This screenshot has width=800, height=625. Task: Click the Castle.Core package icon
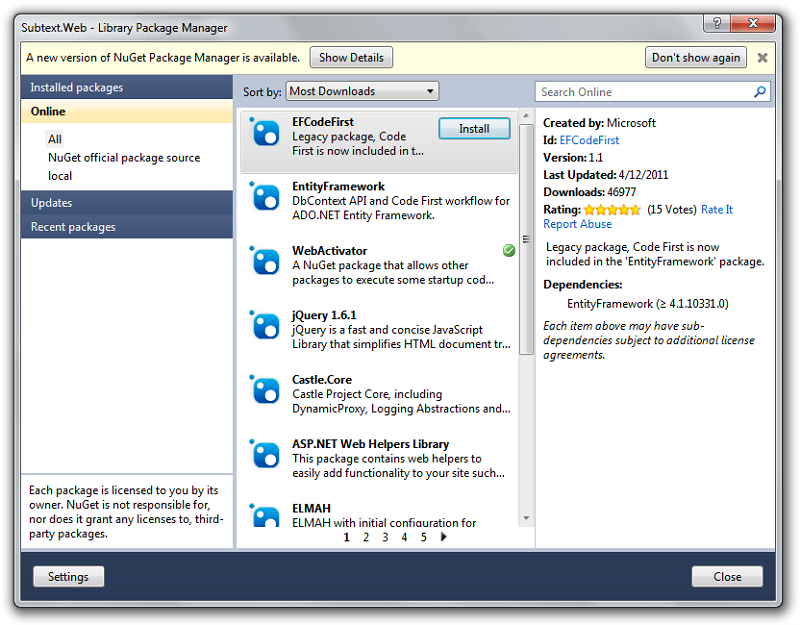265,390
